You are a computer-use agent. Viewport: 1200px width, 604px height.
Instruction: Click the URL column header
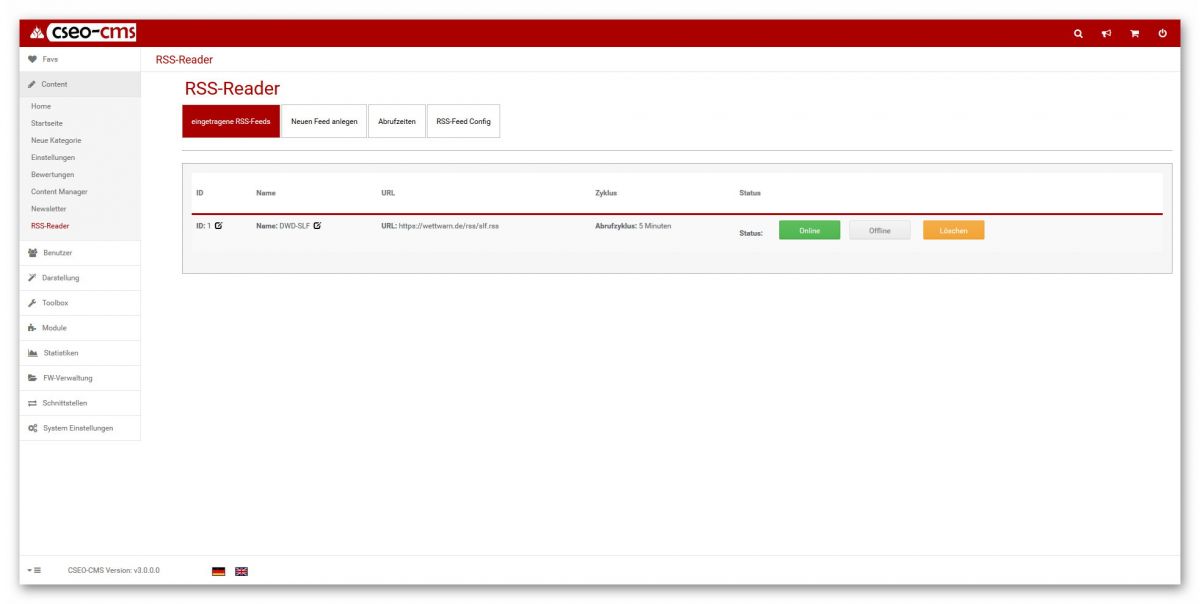tap(388, 193)
